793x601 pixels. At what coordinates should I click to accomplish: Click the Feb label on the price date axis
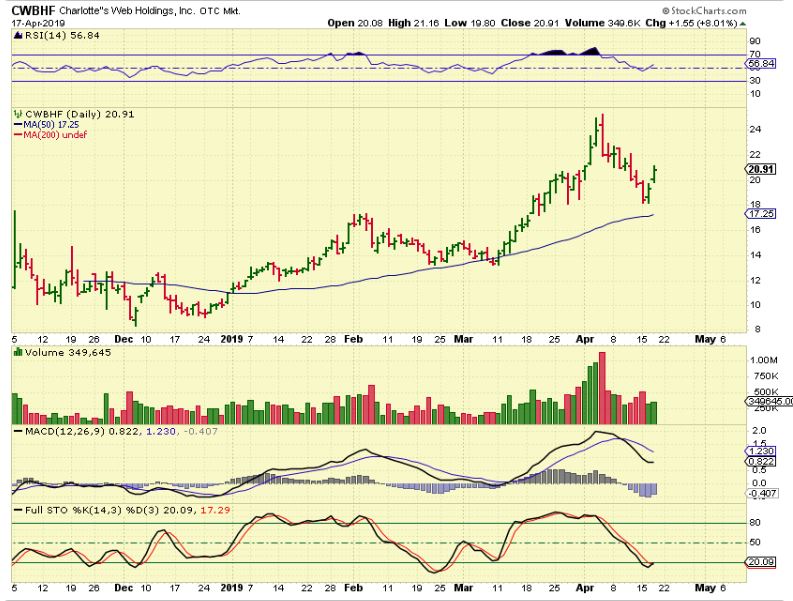[x=353, y=339]
